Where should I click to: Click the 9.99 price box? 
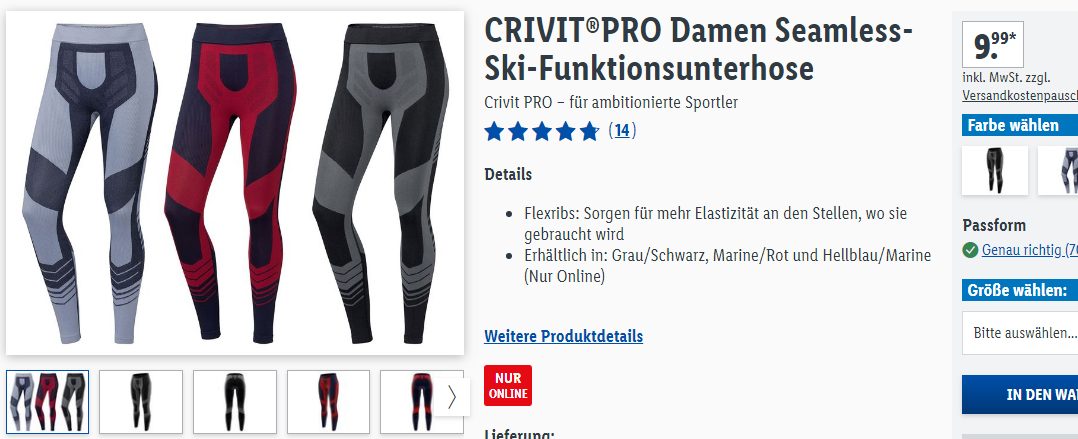[993, 45]
